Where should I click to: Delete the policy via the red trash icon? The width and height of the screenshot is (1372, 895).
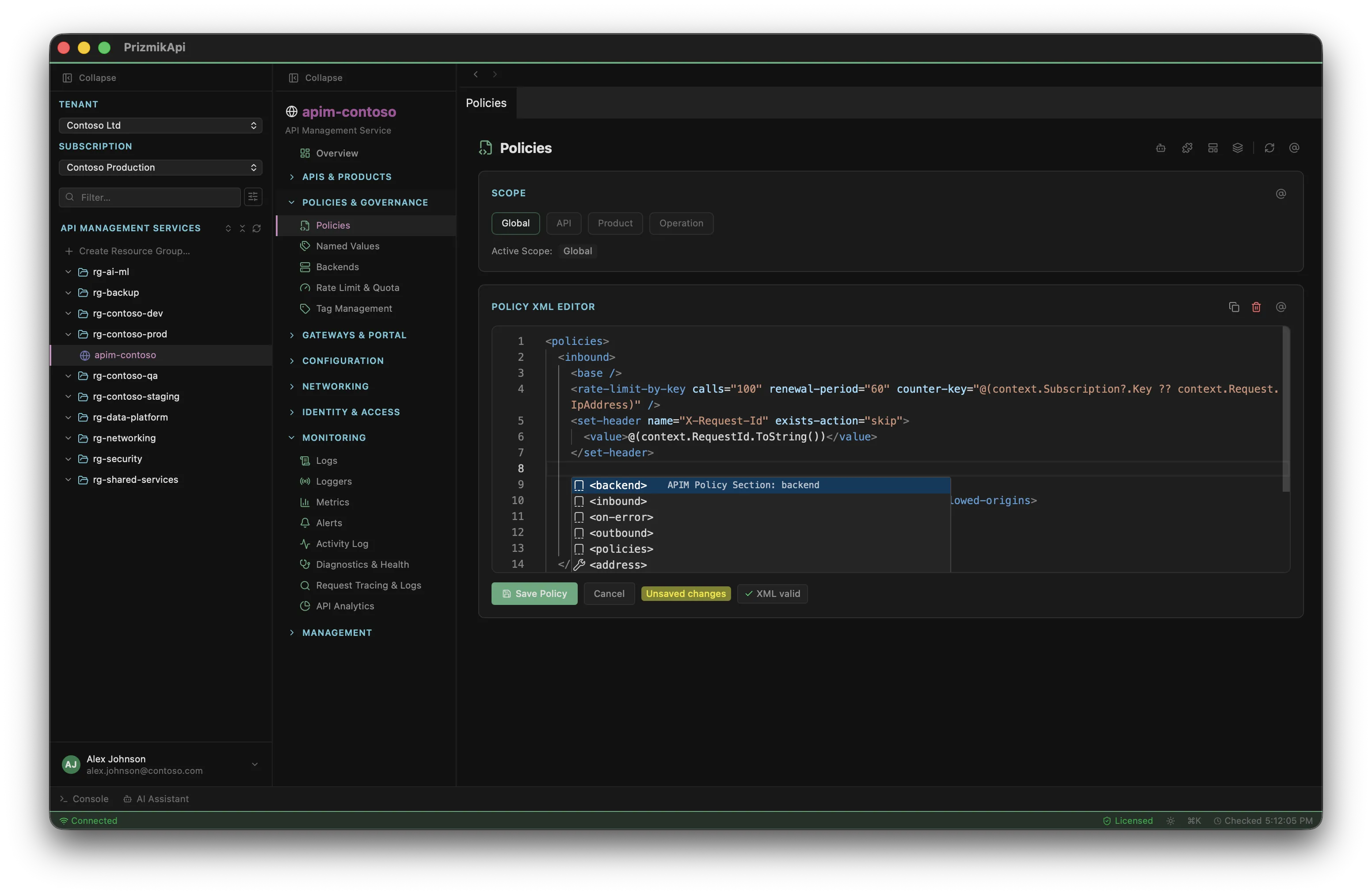coord(1257,307)
